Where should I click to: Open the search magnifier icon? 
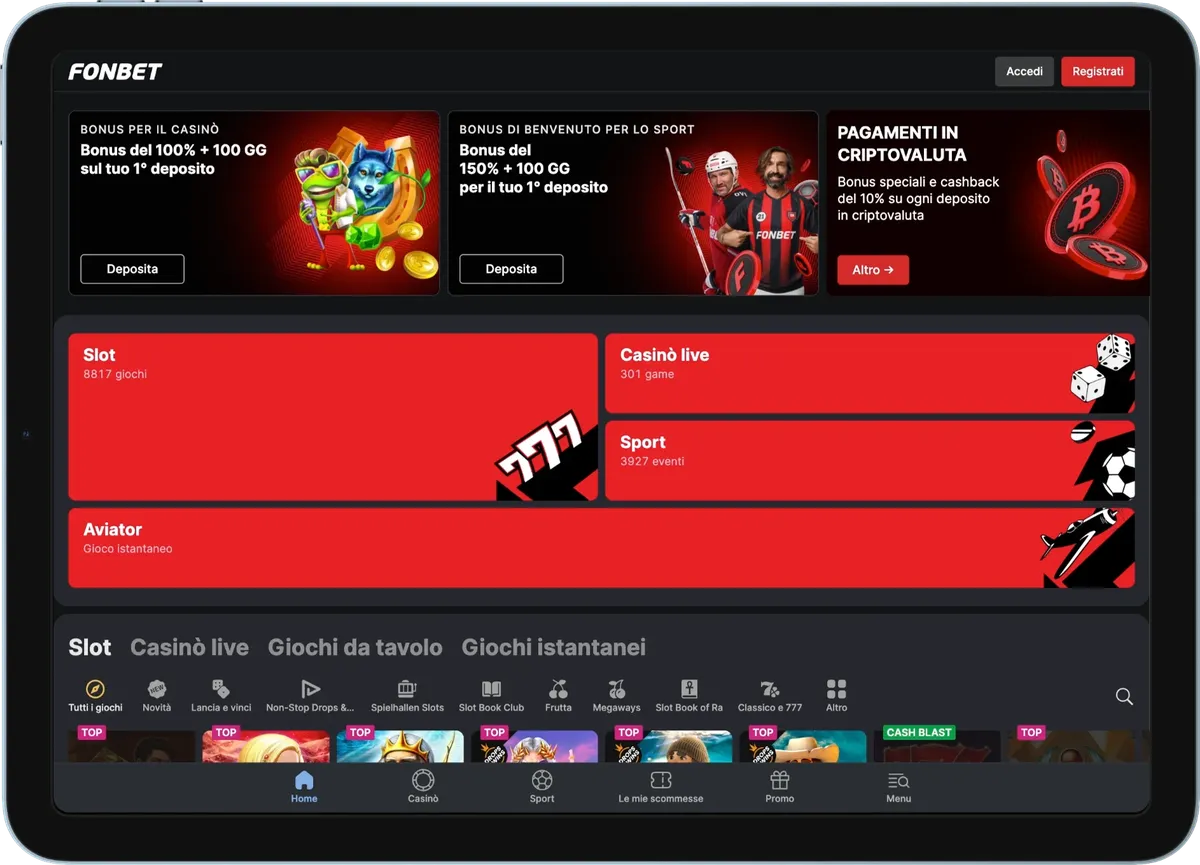pos(1124,696)
